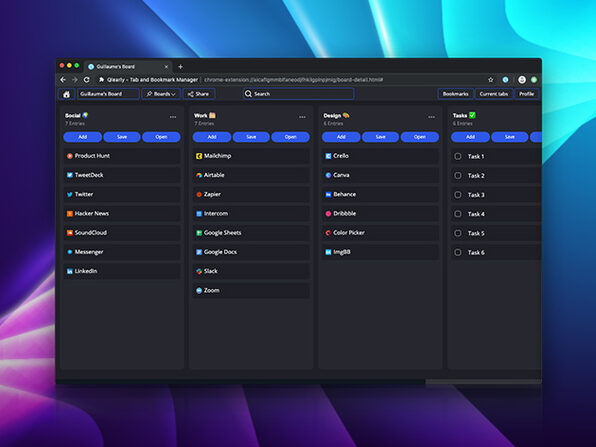
Task: Open the Intercom bookmark entry
Action: pyautogui.click(x=251, y=214)
